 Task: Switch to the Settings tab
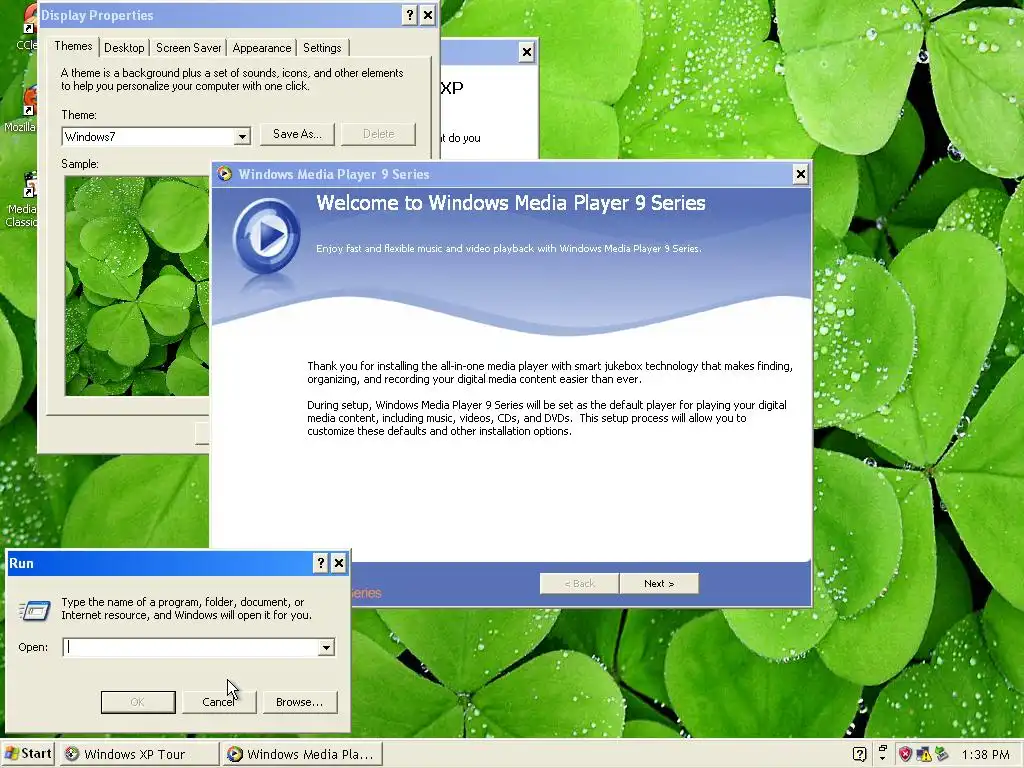click(x=322, y=48)
